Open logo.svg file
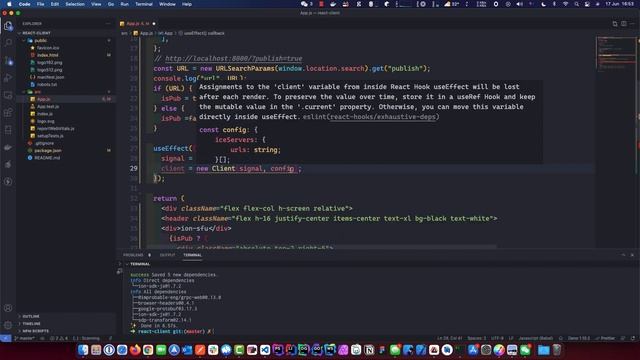640x360 pixels. click(x=45, y=121)
